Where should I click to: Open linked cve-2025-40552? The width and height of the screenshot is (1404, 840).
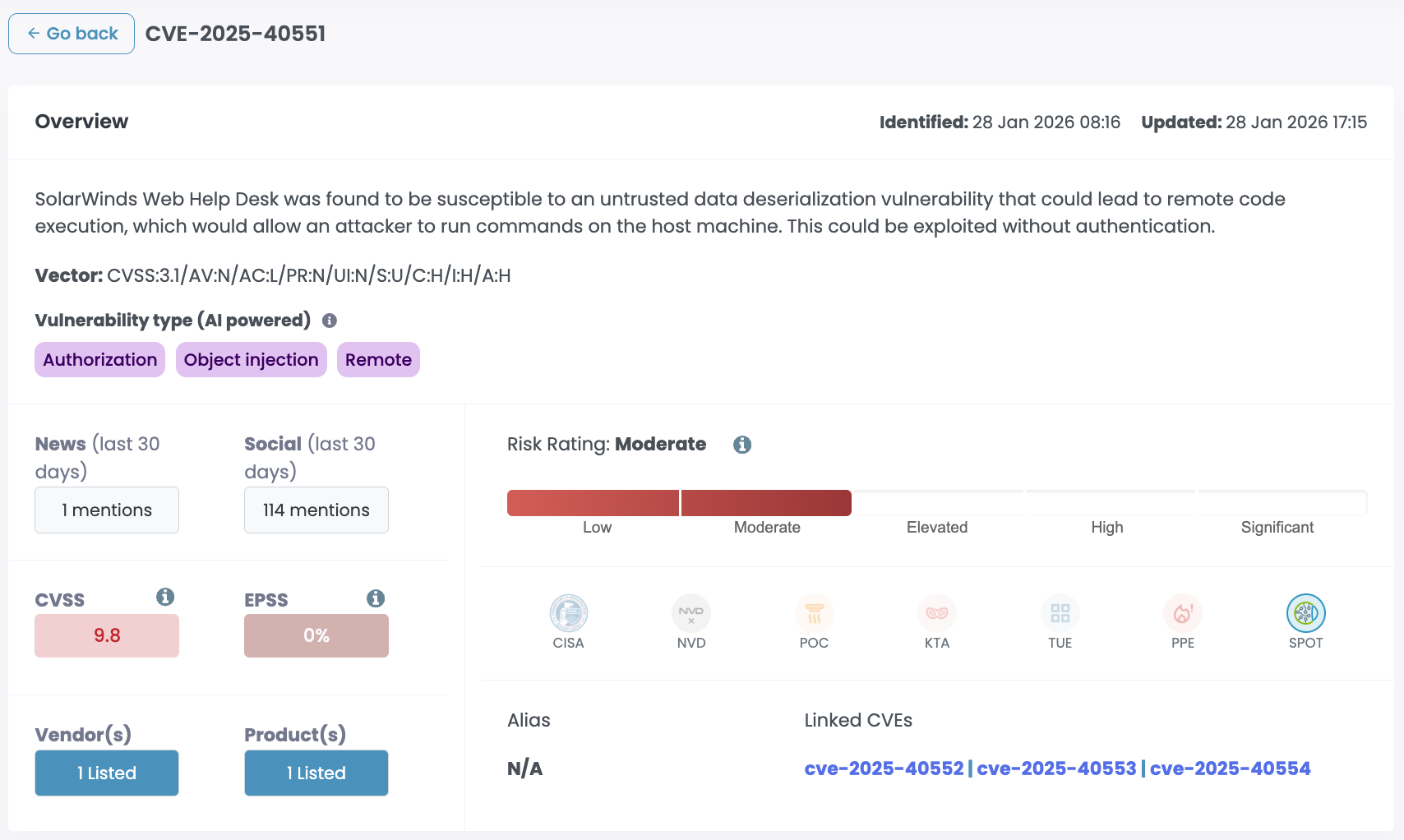pyautogui.click(x=884, y=768)
